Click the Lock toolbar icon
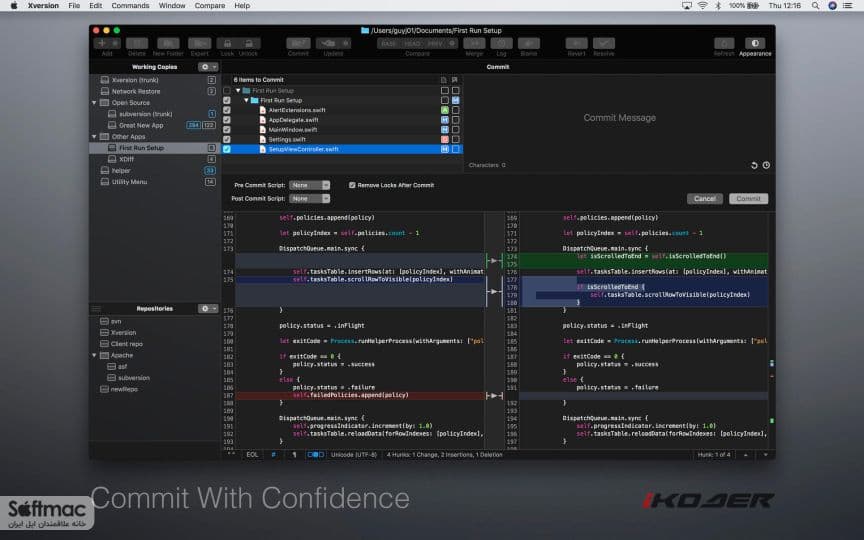 coord(227,44)
